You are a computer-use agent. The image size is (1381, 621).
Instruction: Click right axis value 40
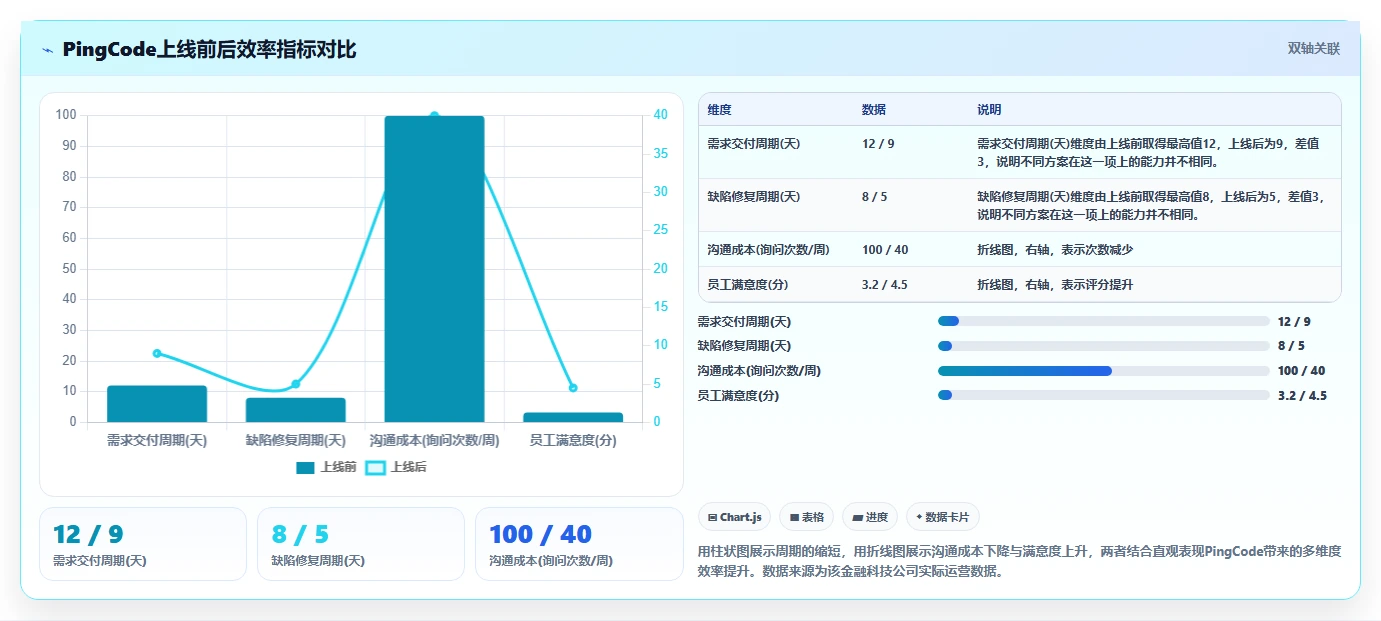[x=660, y=115]
